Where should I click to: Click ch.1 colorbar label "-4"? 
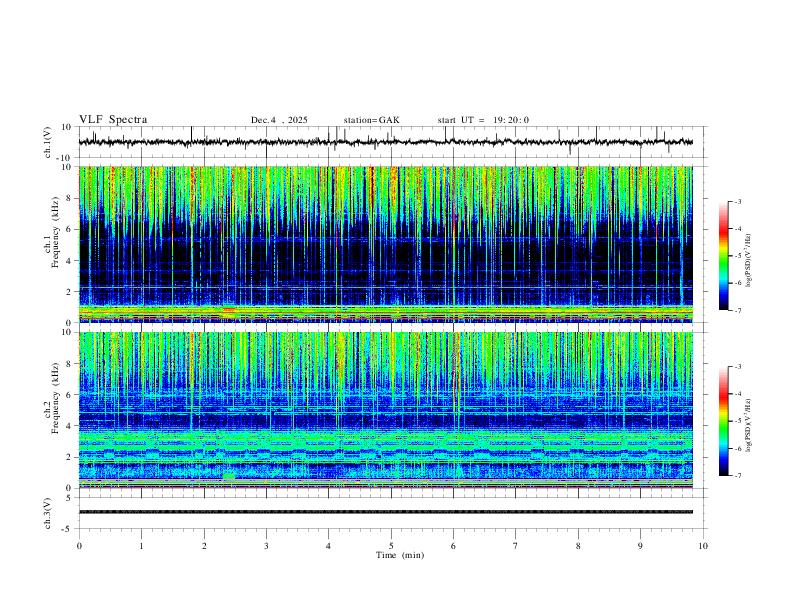coord(738,229)
